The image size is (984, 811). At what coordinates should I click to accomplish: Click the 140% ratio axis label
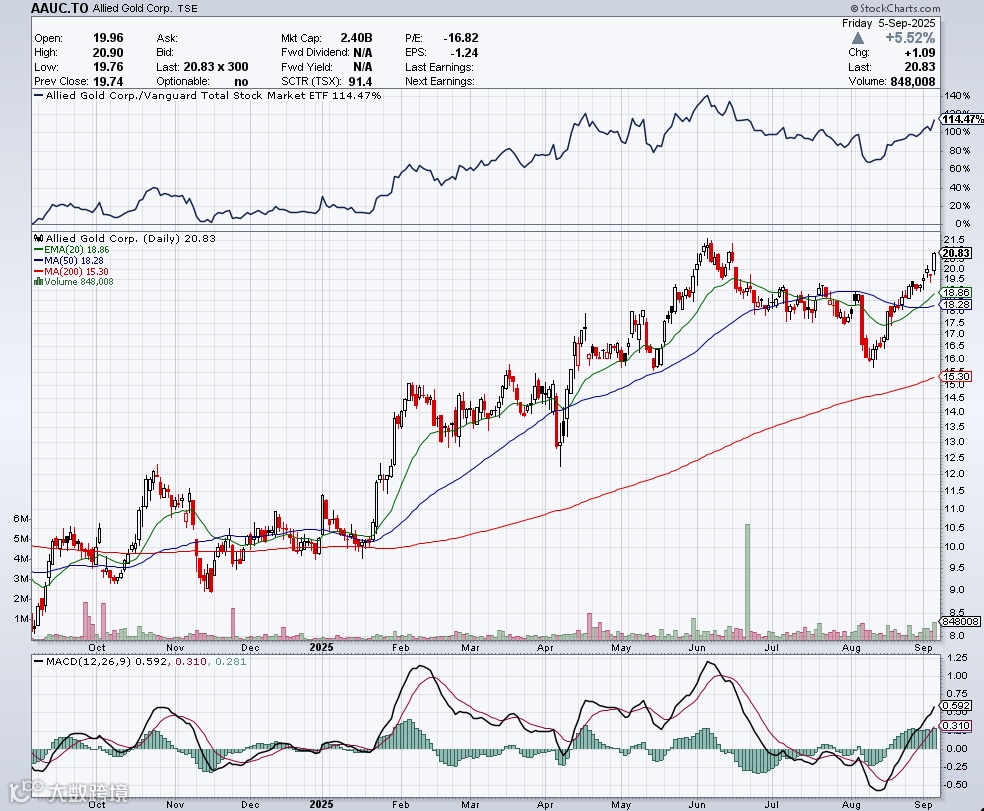[958, 96]
